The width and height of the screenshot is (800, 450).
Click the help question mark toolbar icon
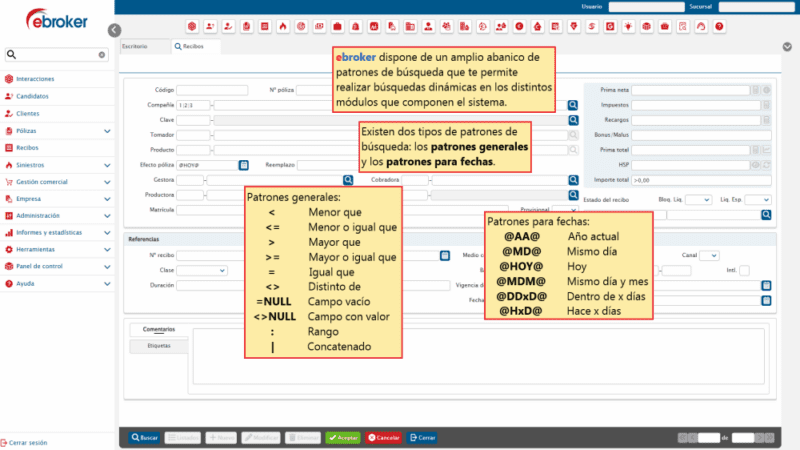coord(719,27)
